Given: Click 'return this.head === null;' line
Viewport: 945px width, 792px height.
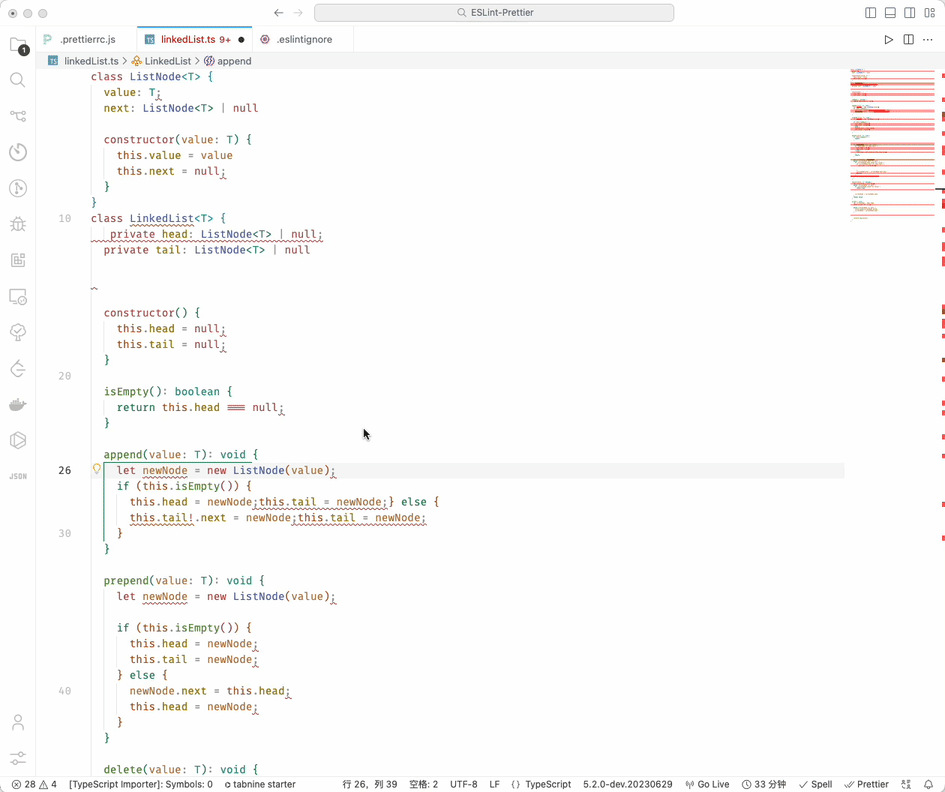Looking at the screenshot, I should pos(199,407).
